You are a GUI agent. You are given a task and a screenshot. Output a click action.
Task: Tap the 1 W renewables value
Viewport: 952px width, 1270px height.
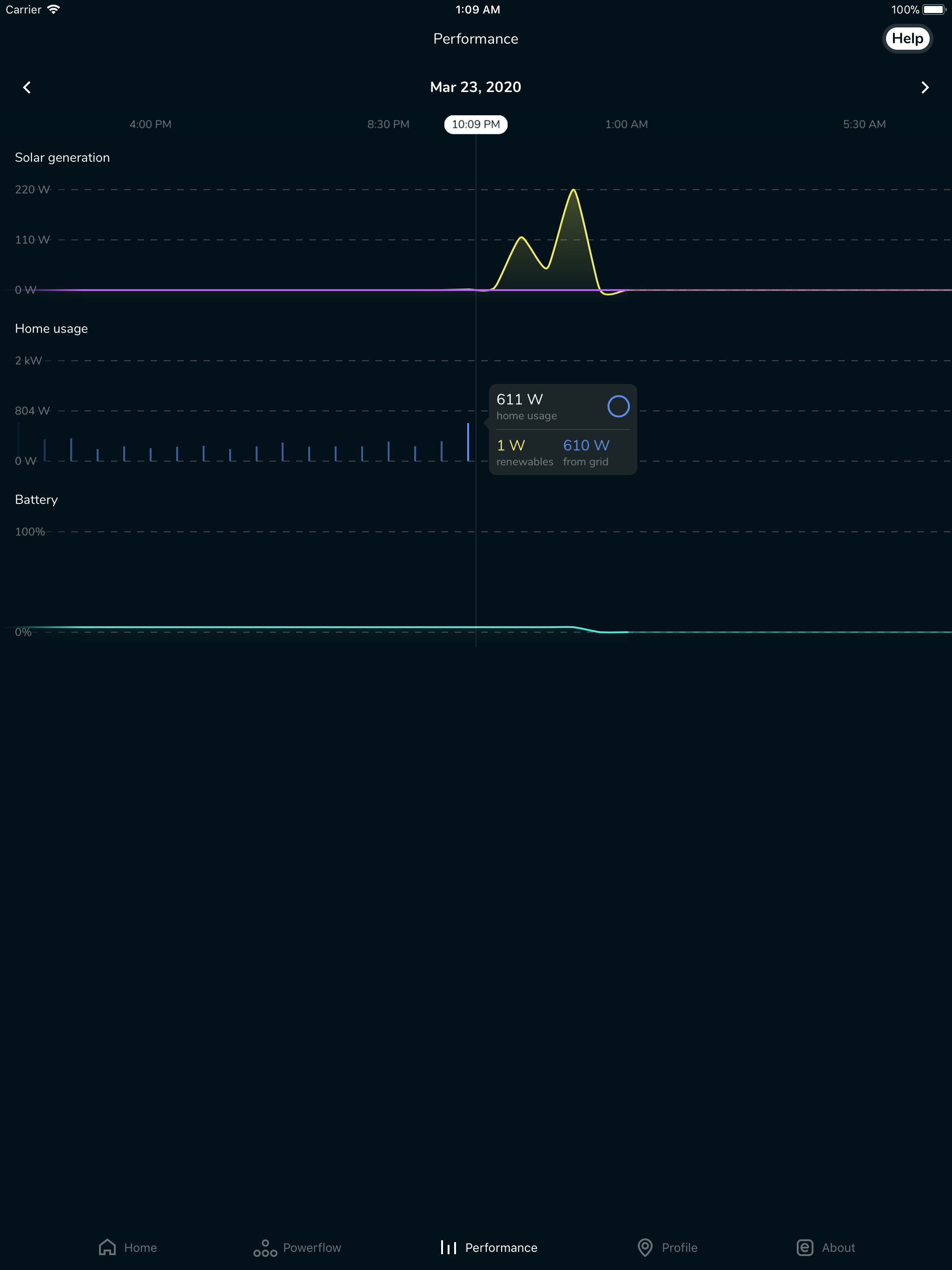(x=510, y=445)
